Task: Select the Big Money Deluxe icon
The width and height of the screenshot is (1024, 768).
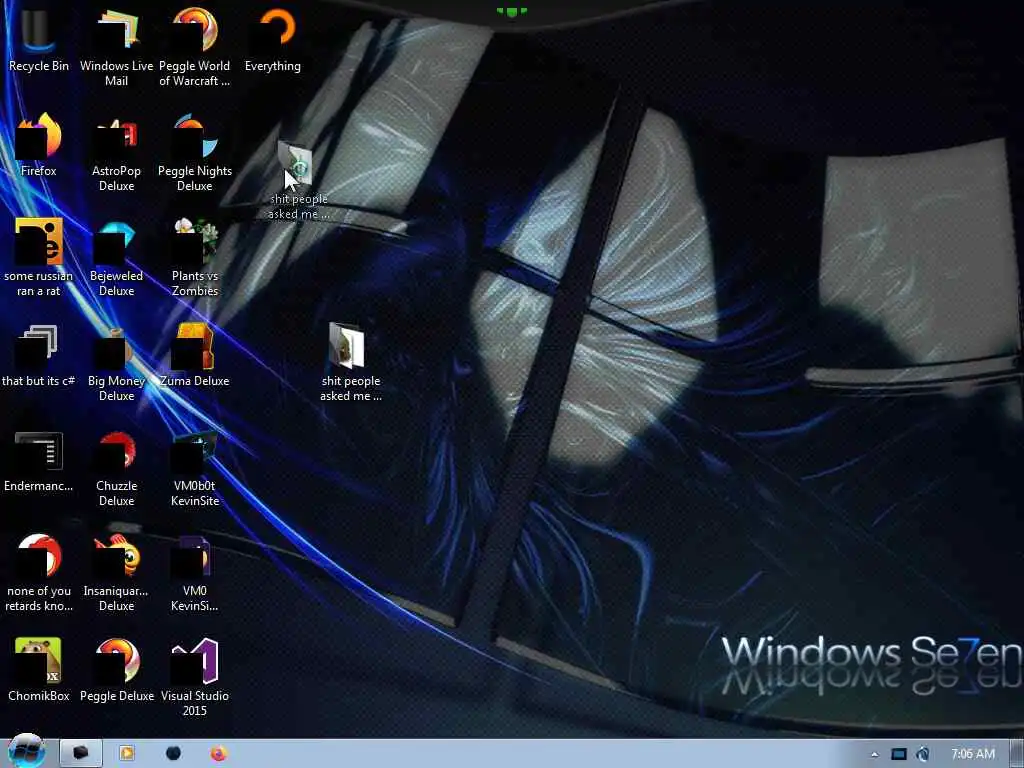Action: click(116, 363)
